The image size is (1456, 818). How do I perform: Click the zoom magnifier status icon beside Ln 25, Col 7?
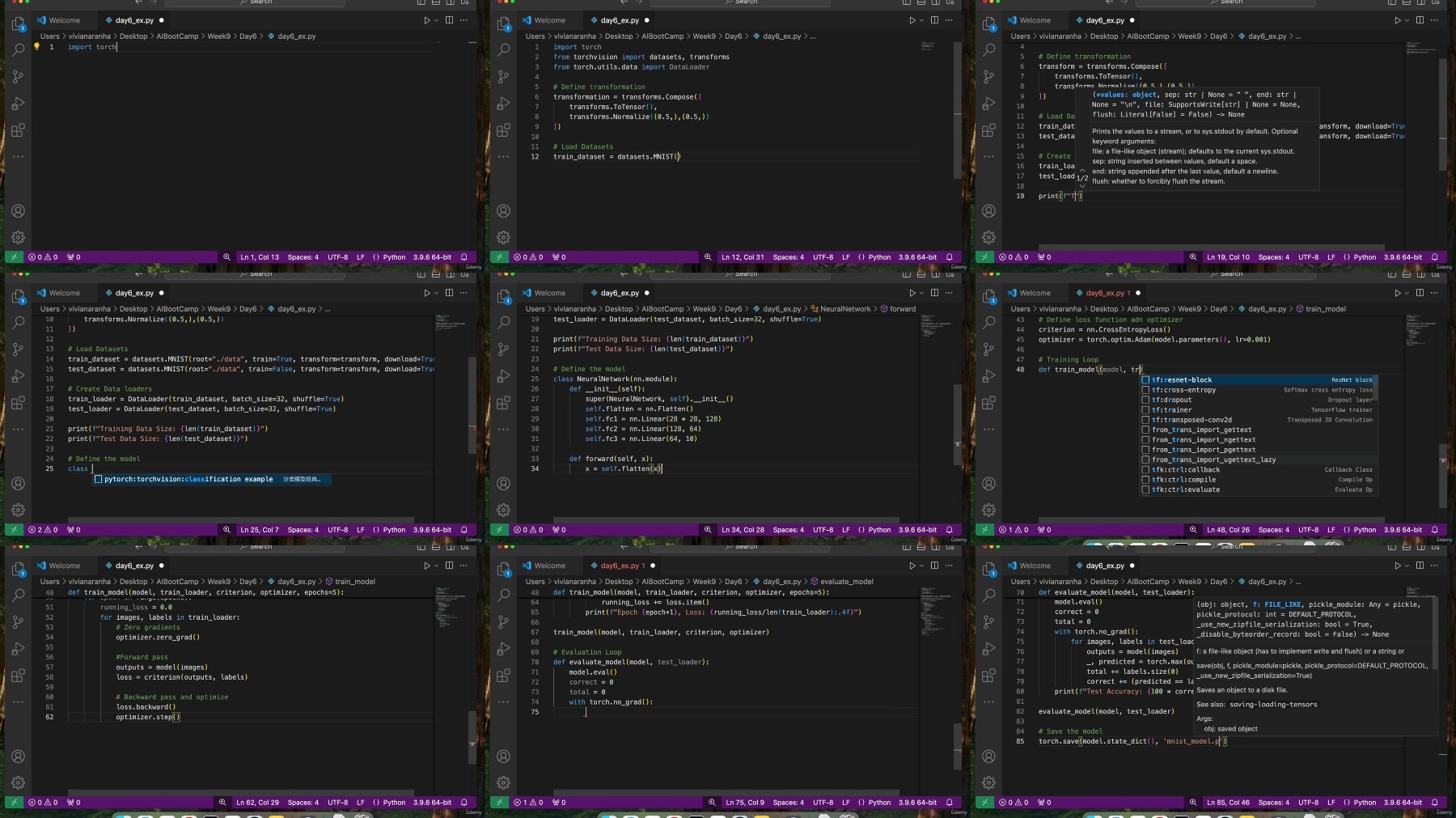[226, 530]
